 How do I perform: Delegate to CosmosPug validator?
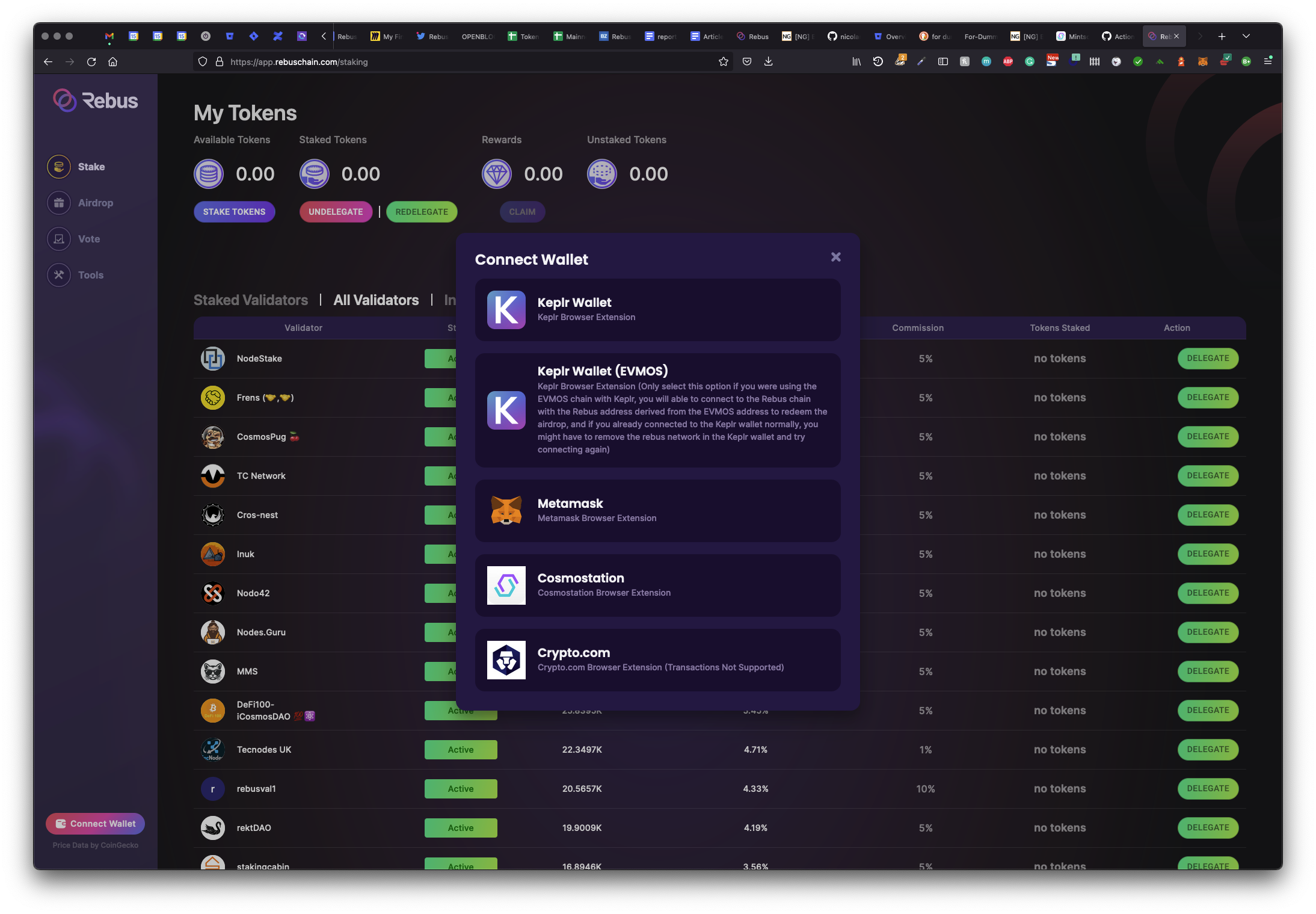click(1208, 437)
